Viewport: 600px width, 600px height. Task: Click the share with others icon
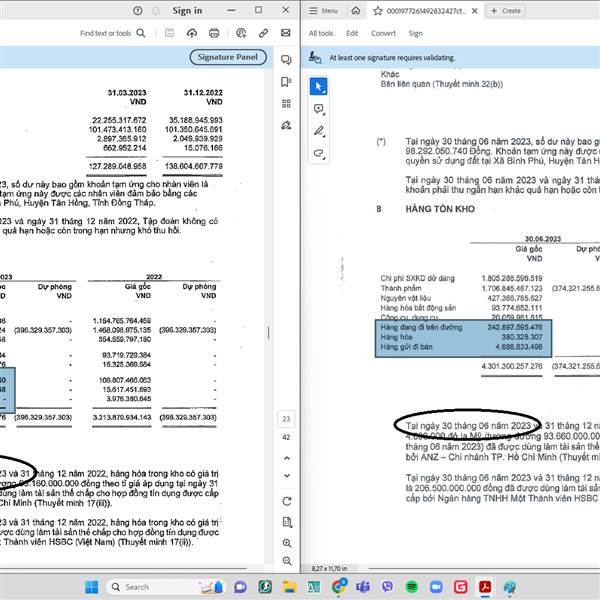241,33
